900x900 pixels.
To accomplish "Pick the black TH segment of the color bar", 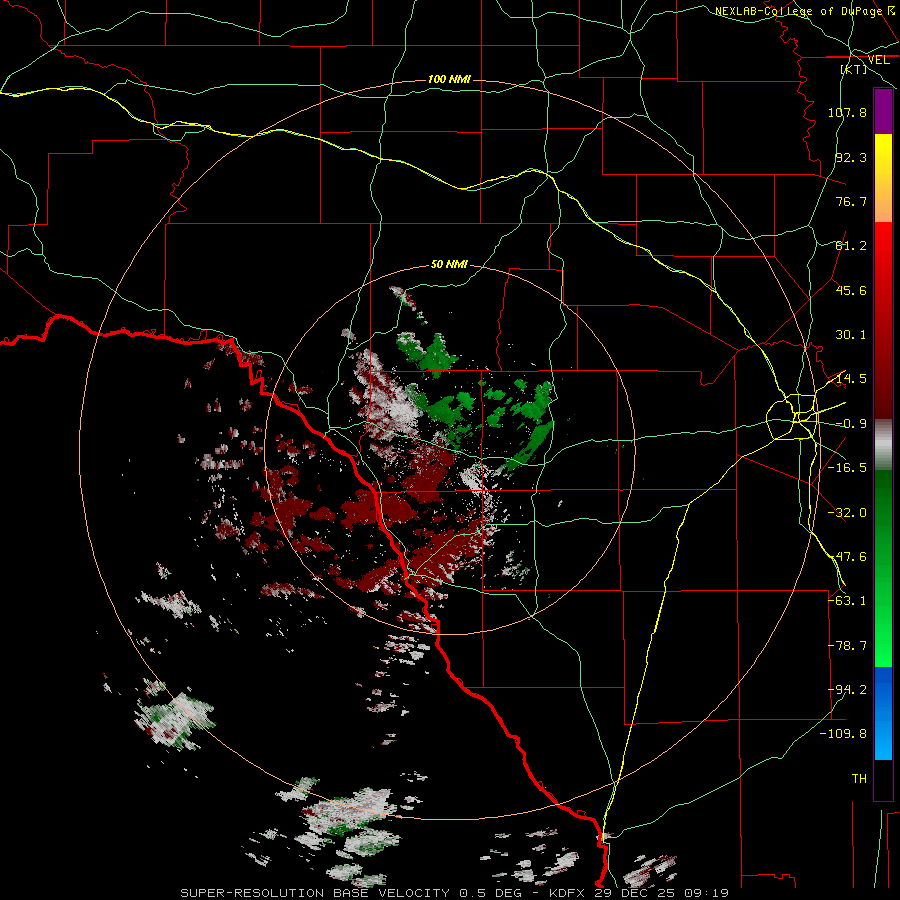I will 883,779.
